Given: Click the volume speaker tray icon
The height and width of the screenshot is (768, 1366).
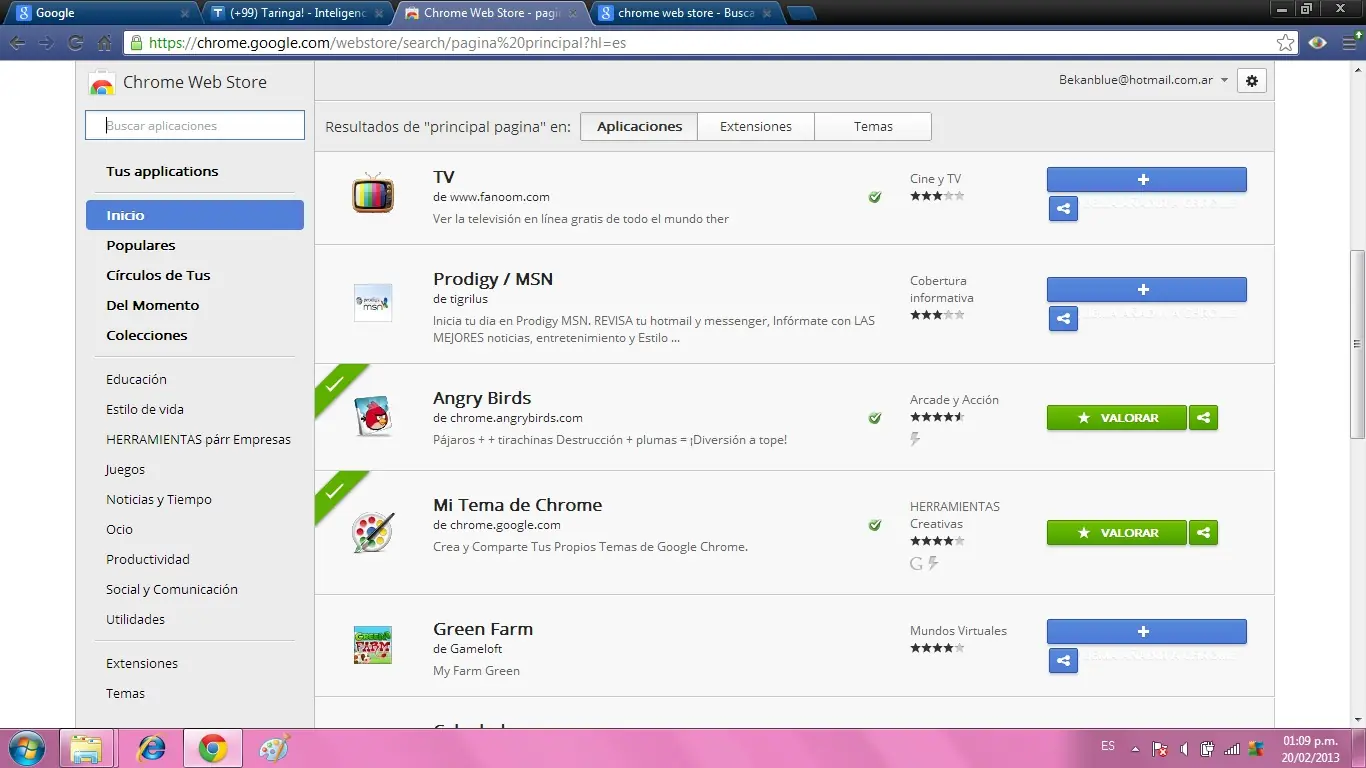Looking at the screenshot, I should pyautogui.click(x=1184, y=748).
